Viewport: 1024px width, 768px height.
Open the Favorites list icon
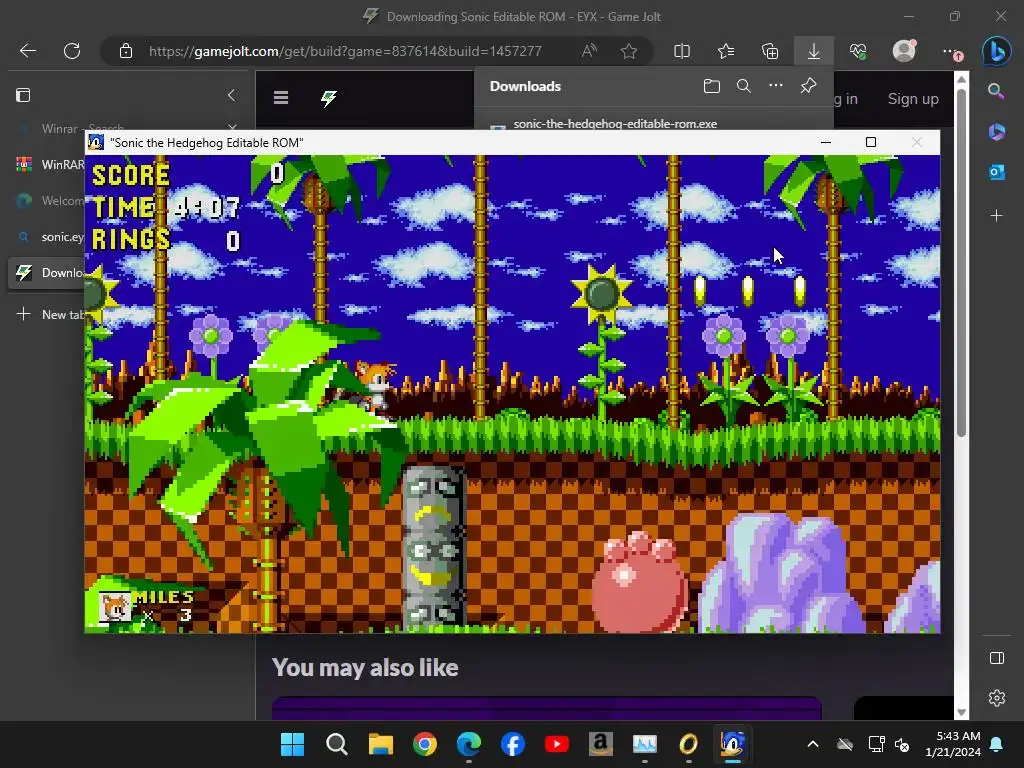(726, 51)
